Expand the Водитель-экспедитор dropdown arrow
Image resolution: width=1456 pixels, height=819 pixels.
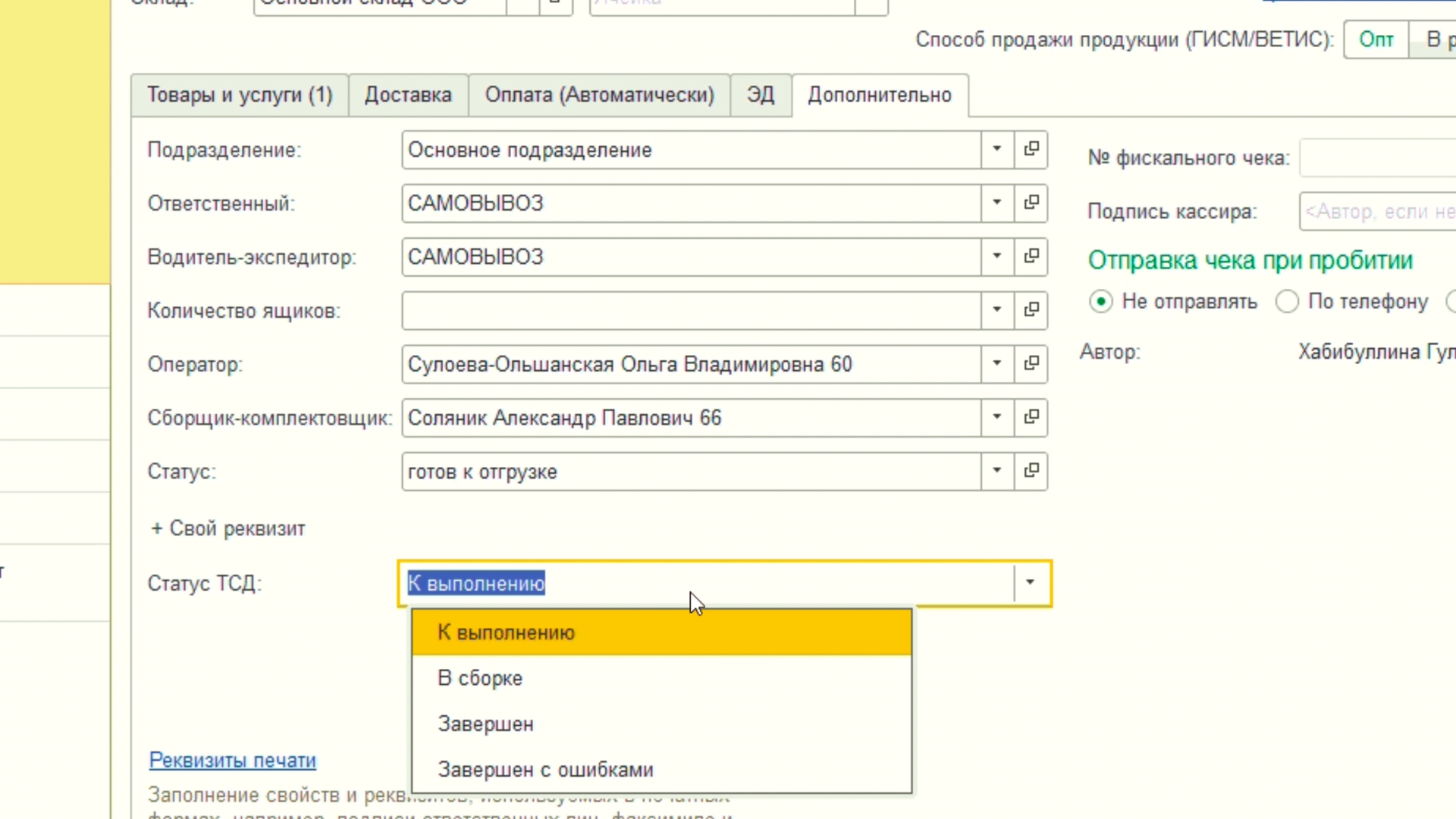click(997, 256)
